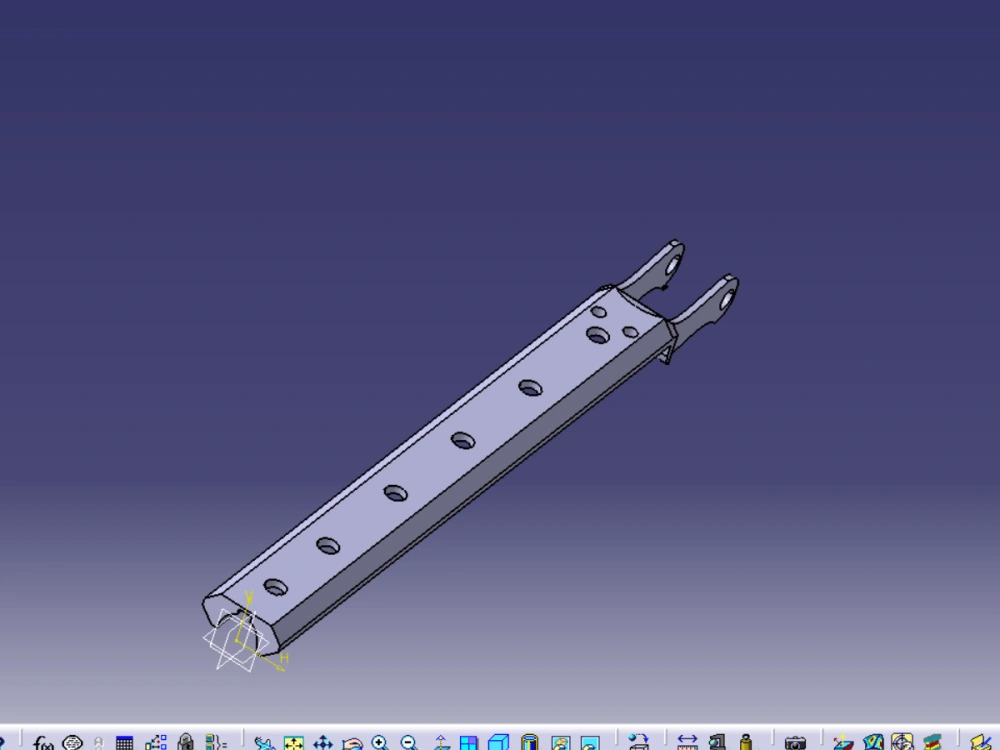The width and height of the screenshot is (1000, 750).
Task: Select the Rotate hand tool
Action: [352, 743]
